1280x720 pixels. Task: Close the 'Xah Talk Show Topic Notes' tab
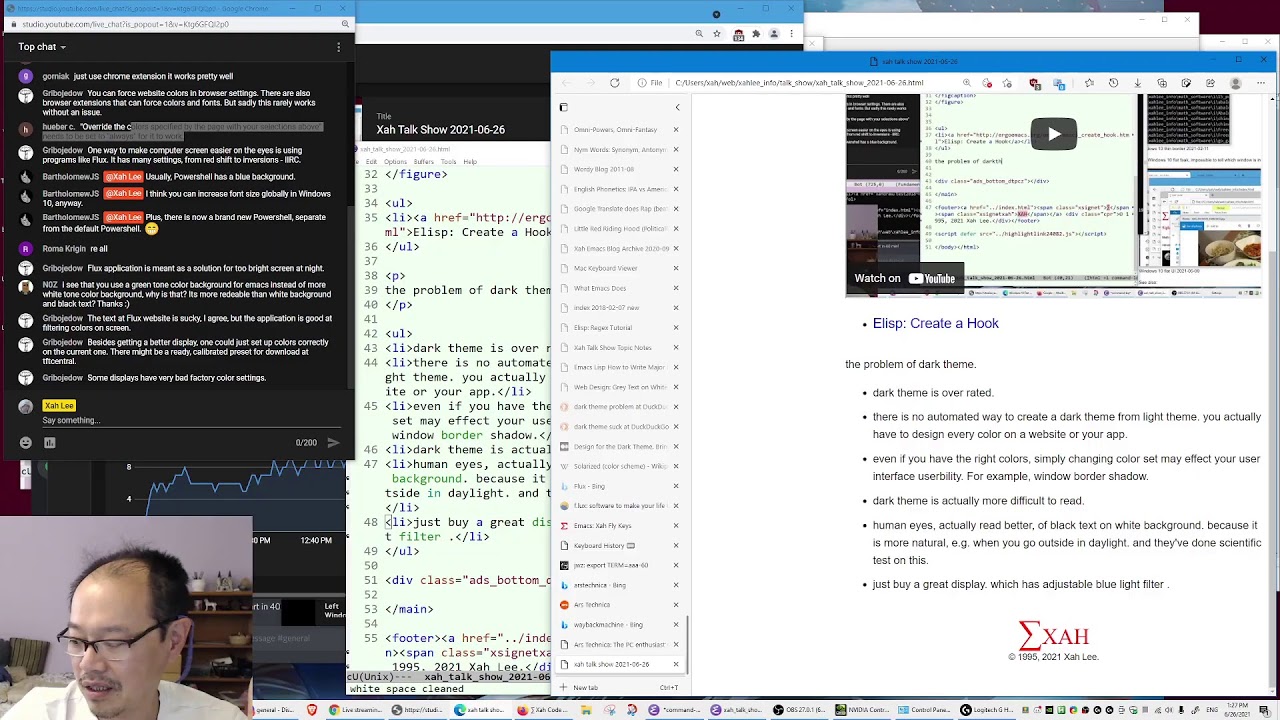(675, 347)
